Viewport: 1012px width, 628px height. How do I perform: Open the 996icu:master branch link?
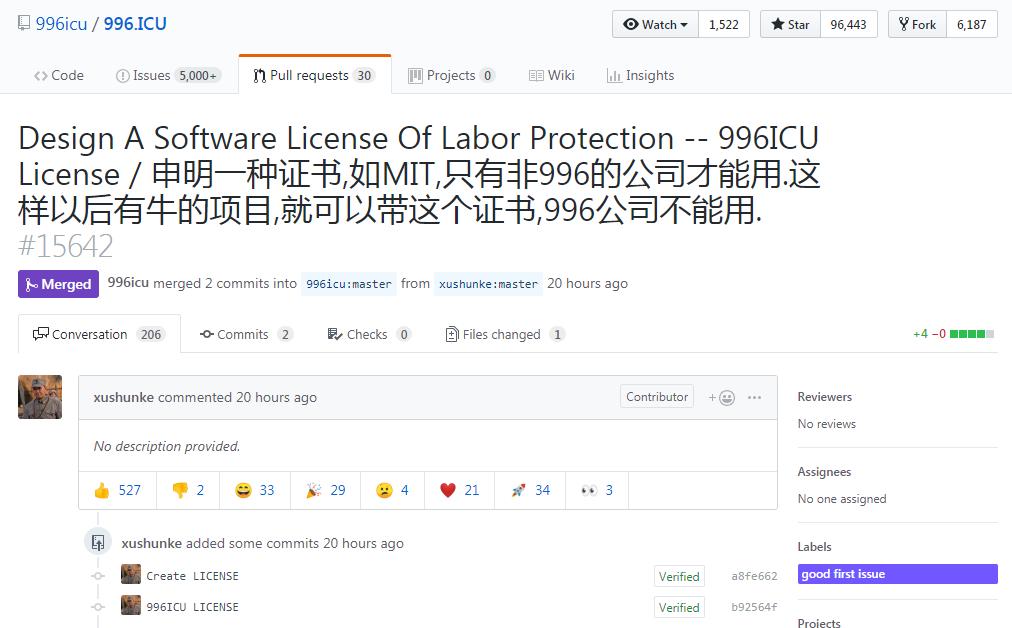[x=348, y=284]
